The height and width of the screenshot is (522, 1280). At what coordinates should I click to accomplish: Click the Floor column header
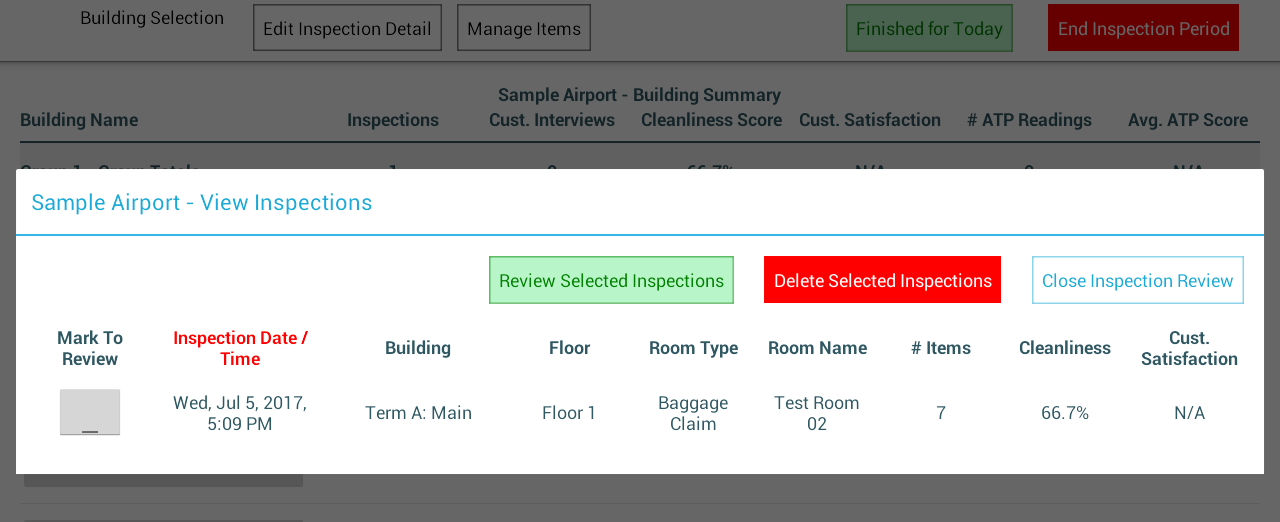tap(569, 348)
